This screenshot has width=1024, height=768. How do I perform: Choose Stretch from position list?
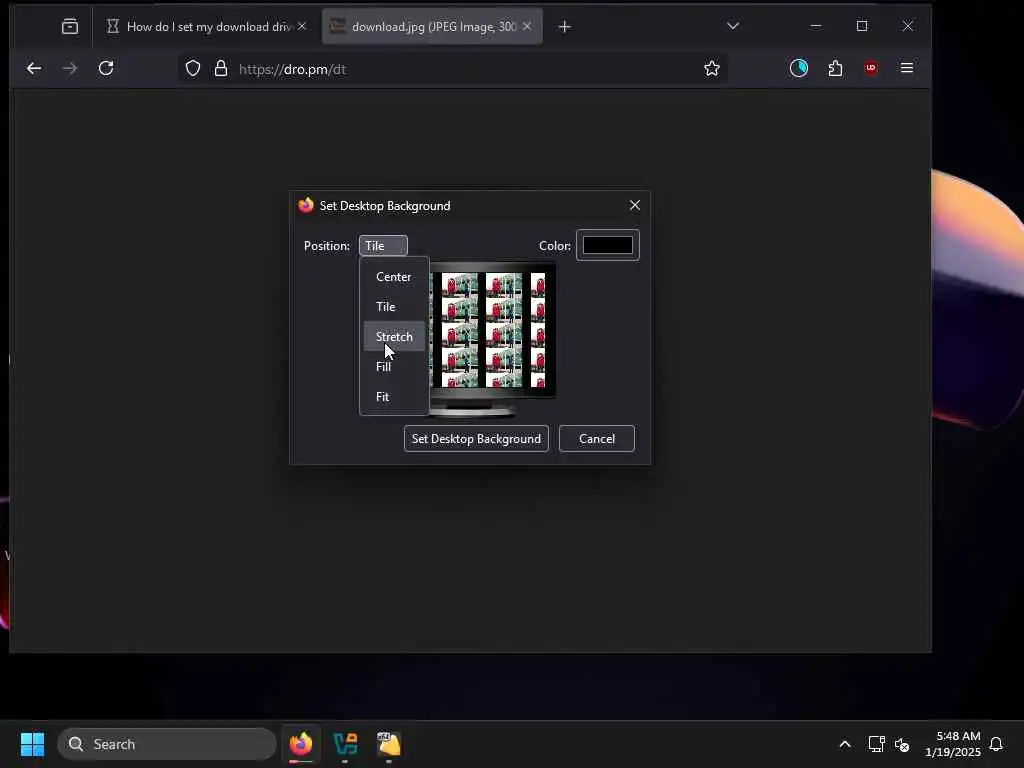click(x=394, y=336)
